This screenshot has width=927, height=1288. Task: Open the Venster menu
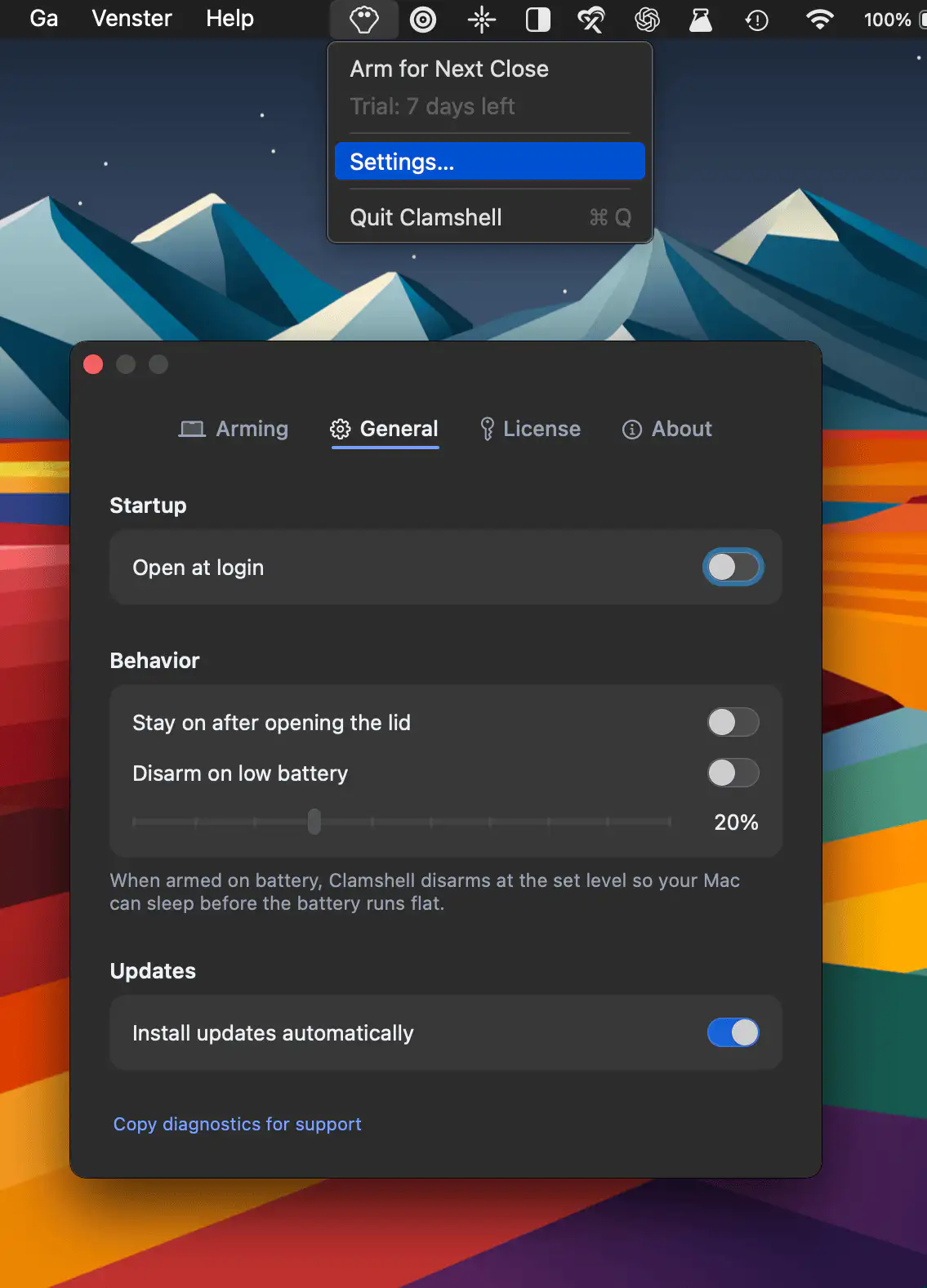click(x=132, y=18)
